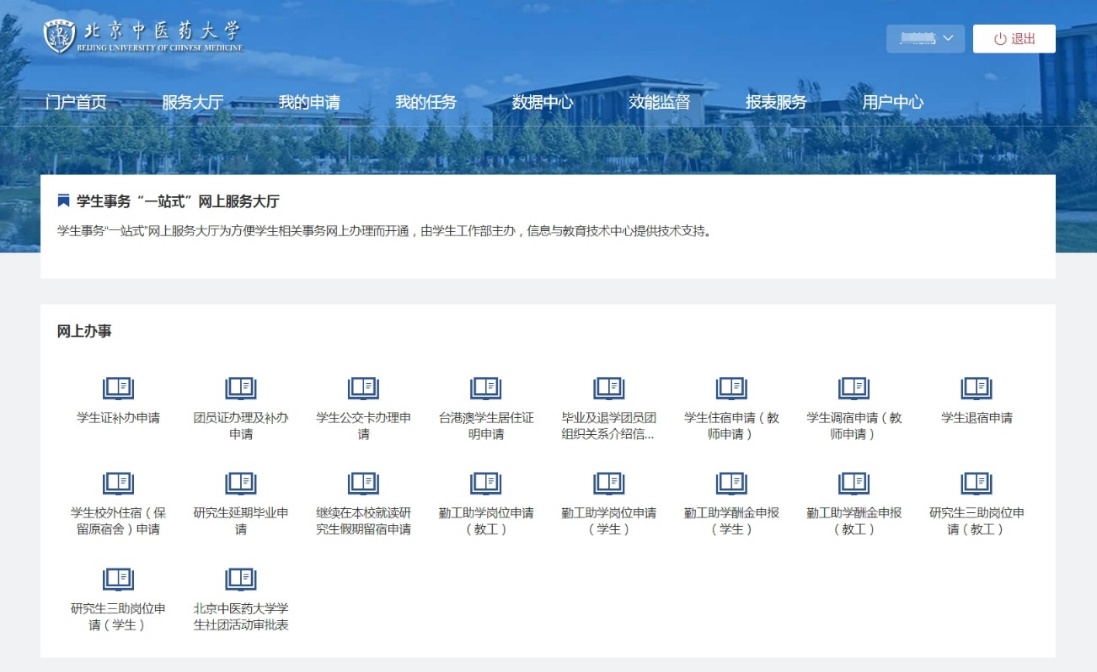Screen dimensions: 1097x672
Task: Select the 研究生三助岗位申请（学生） icon
Action: pos(118,579)
